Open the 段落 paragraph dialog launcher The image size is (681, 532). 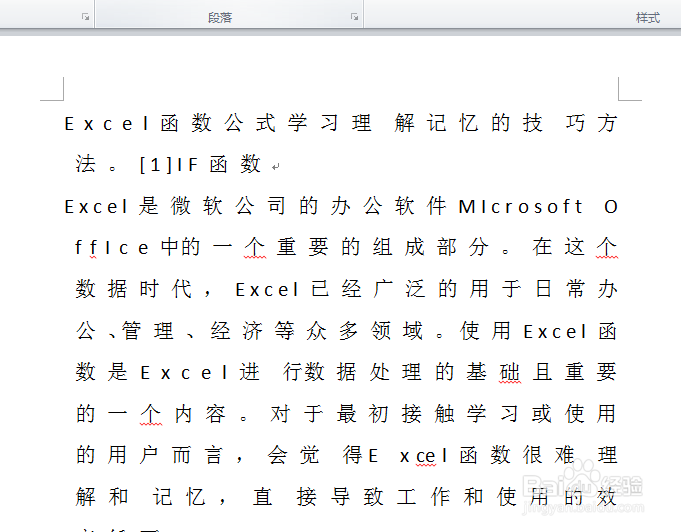pos(354,17)
